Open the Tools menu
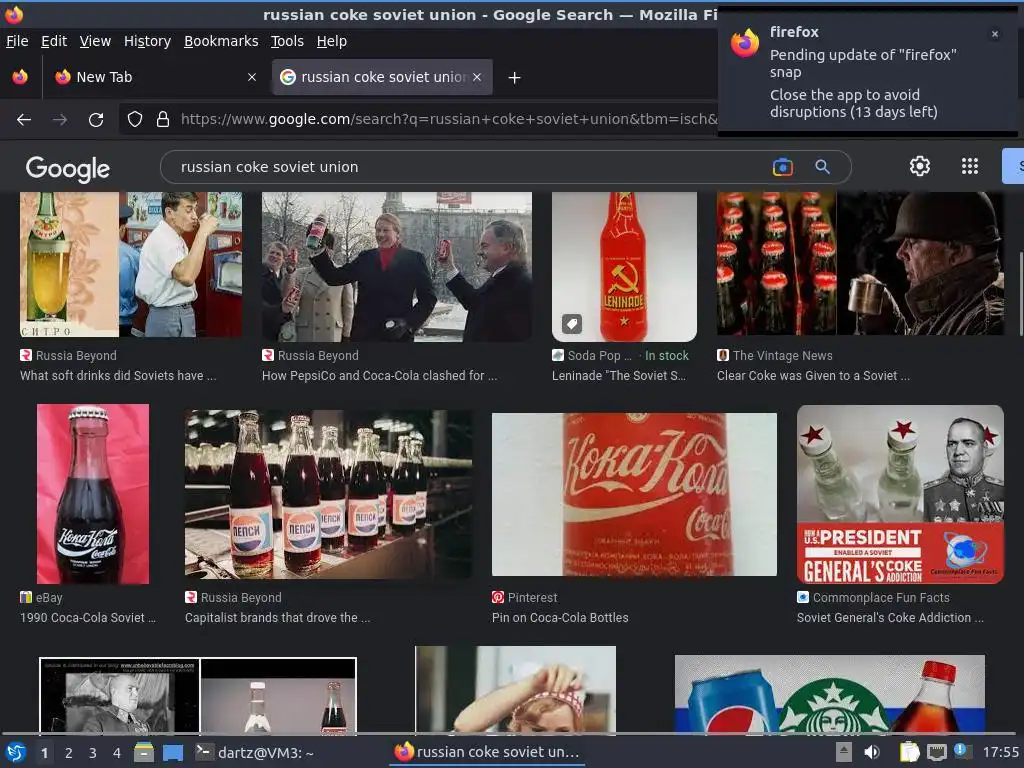The width and height of the screenshot is (1024, 768). (287, 41)
